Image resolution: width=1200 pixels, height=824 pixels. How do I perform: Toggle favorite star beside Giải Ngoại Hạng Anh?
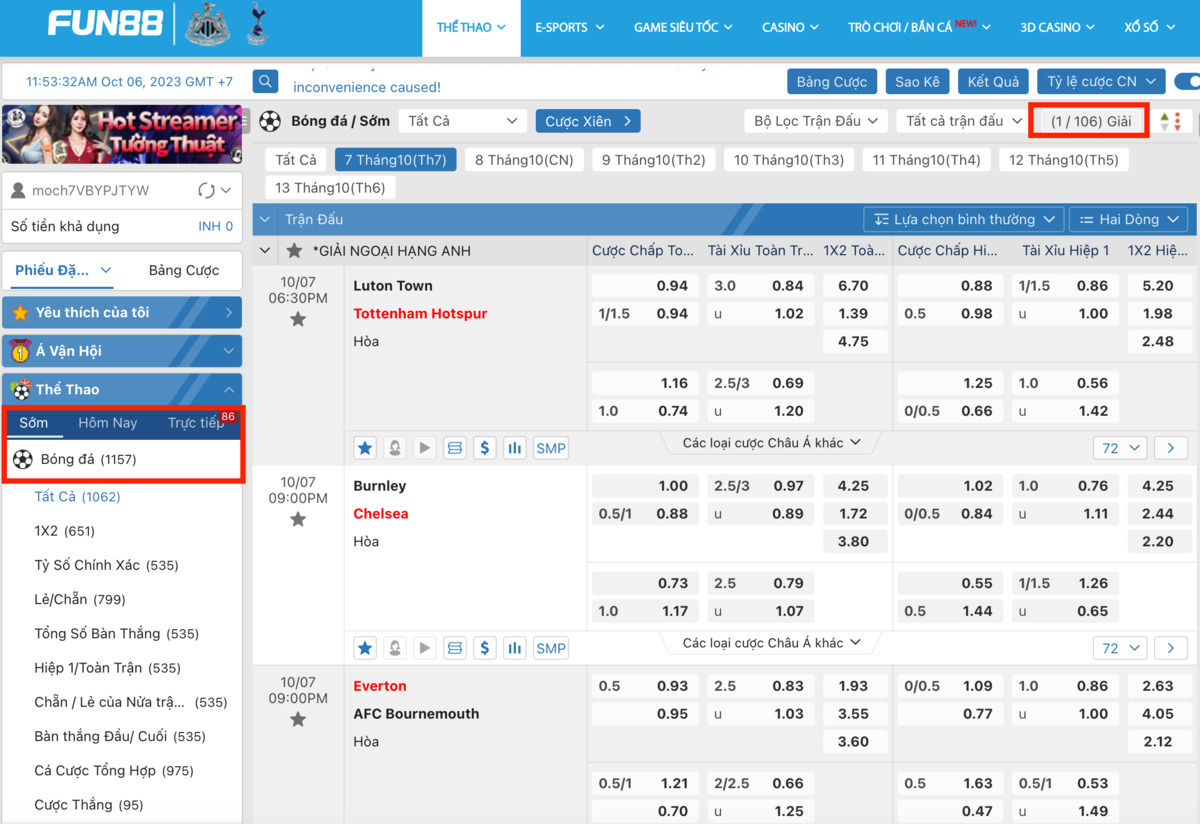point(294,251)
